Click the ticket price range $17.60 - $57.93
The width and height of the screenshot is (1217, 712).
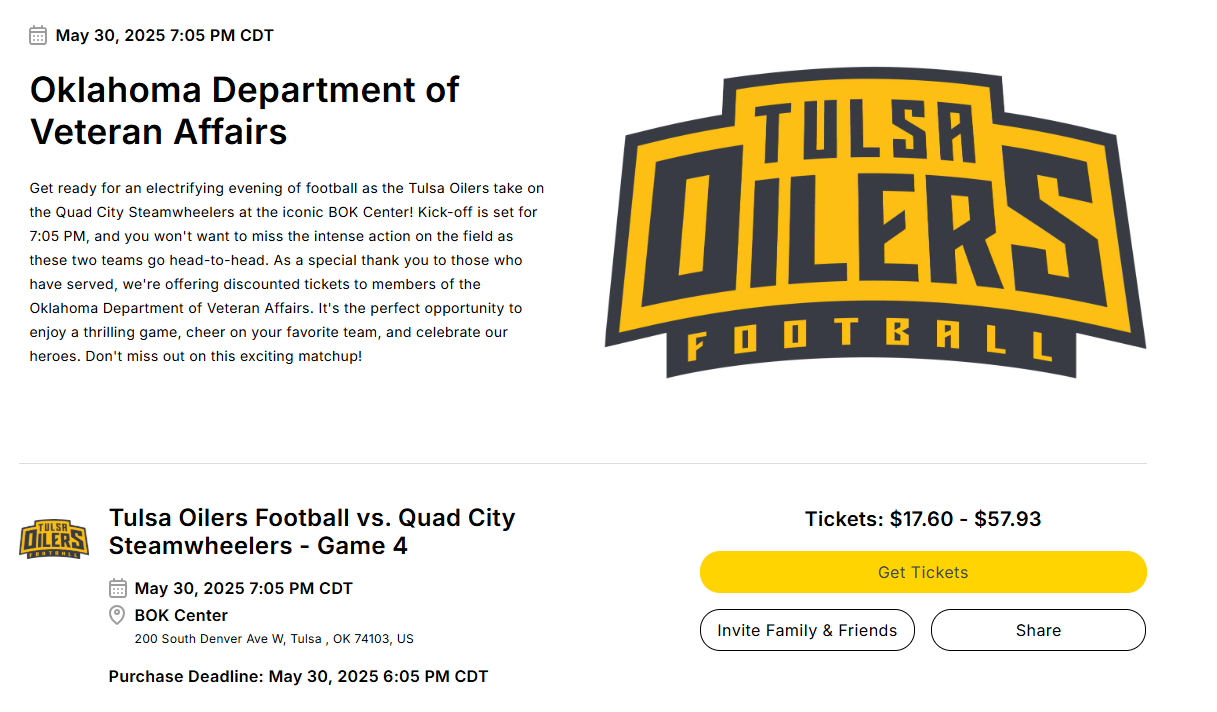coord(923,519)
